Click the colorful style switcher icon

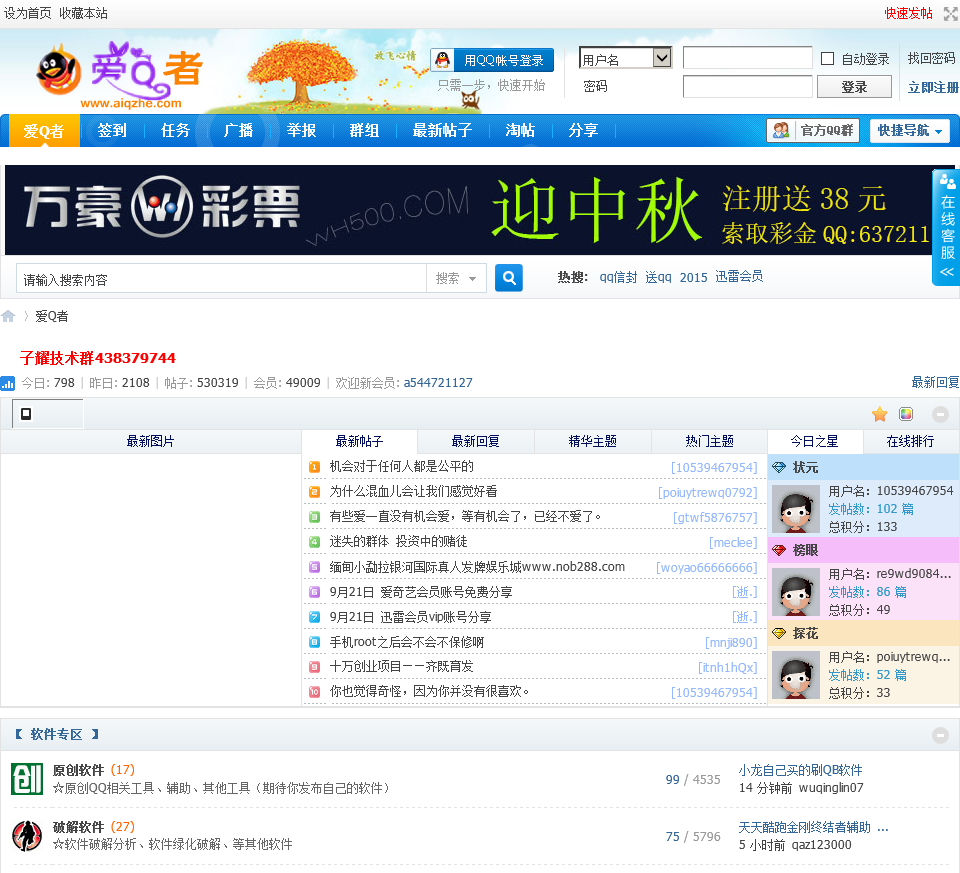tap(906, 414)
